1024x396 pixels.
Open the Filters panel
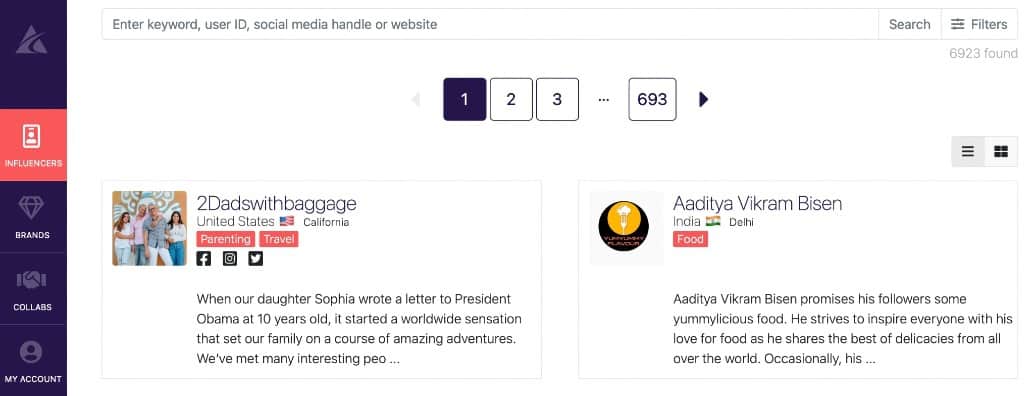[979, 24]
